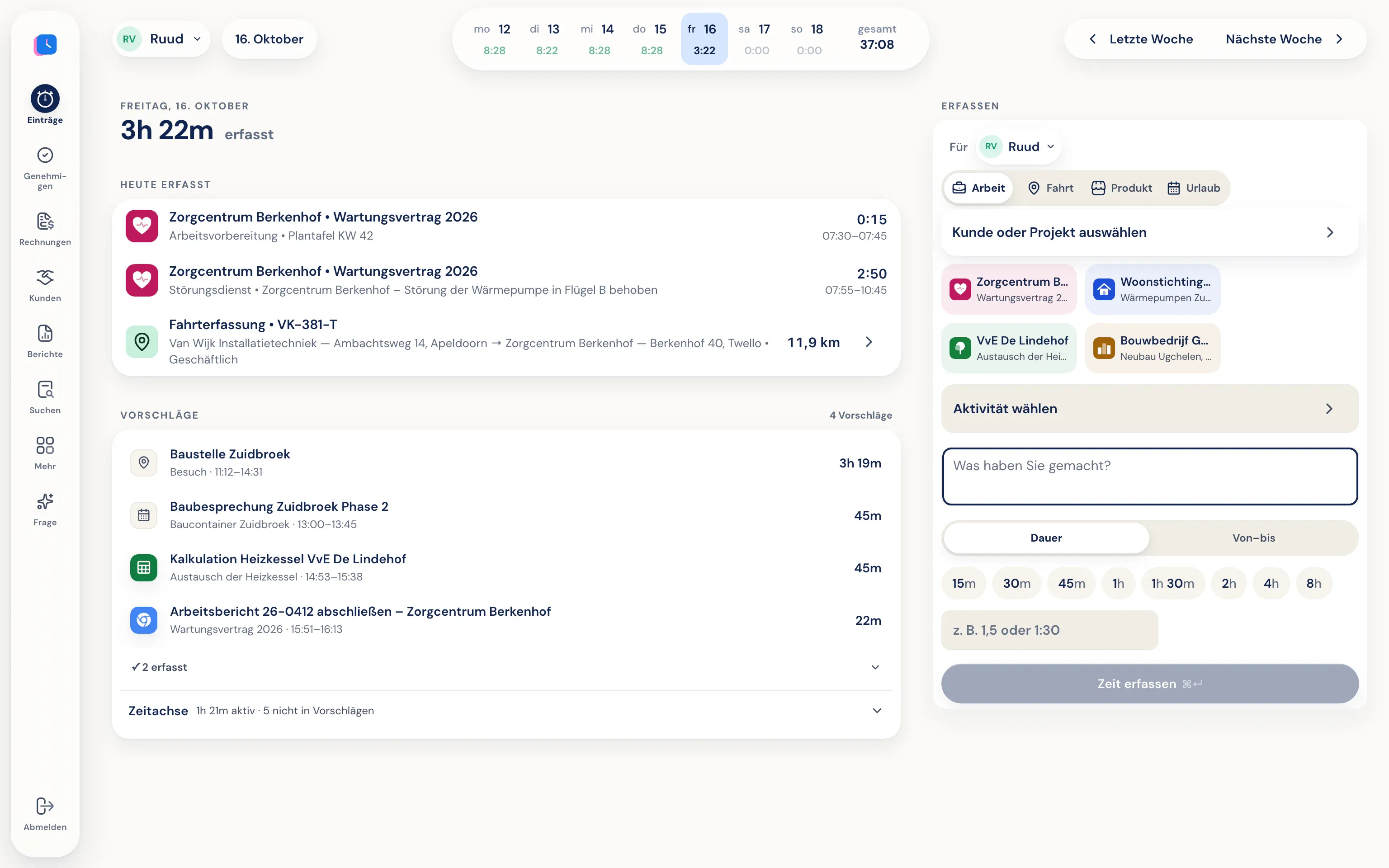The image size is (1389, 868).
Task: Select Monday 12 in week strip
Action: [492, 39]
